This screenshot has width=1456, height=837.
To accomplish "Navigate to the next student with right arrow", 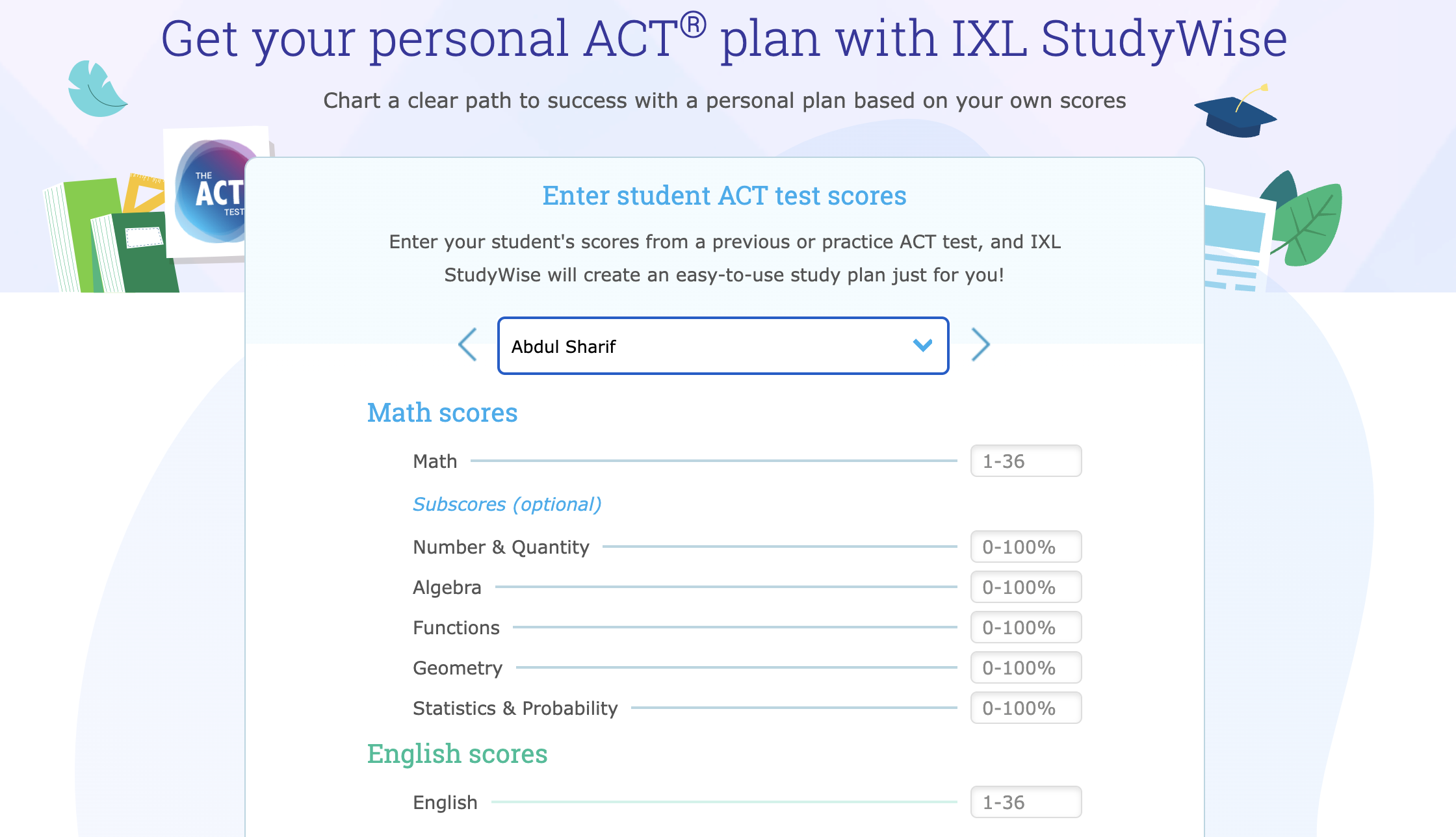I will point(981,344).
